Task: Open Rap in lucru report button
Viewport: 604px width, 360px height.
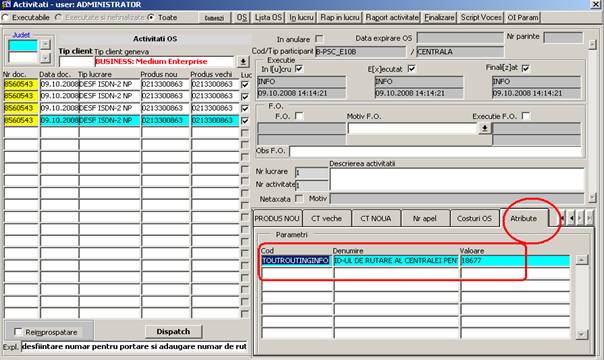Action: 340,18
